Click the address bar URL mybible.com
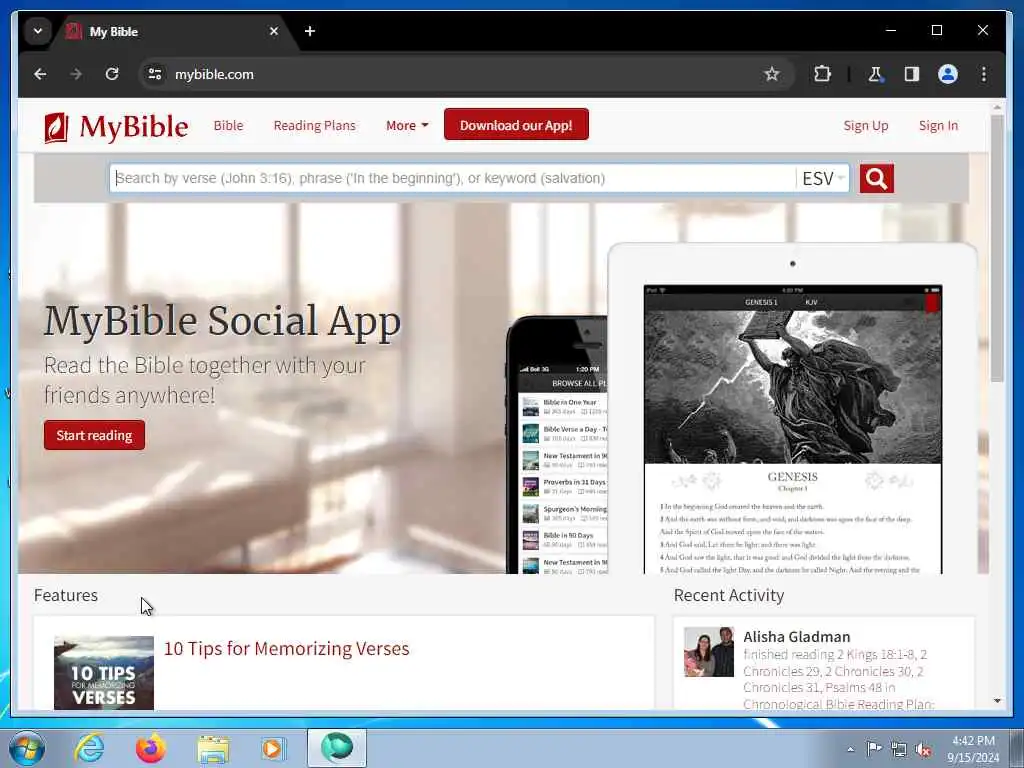This screenshot has height=768, width=1024. [x=214, y=74]
